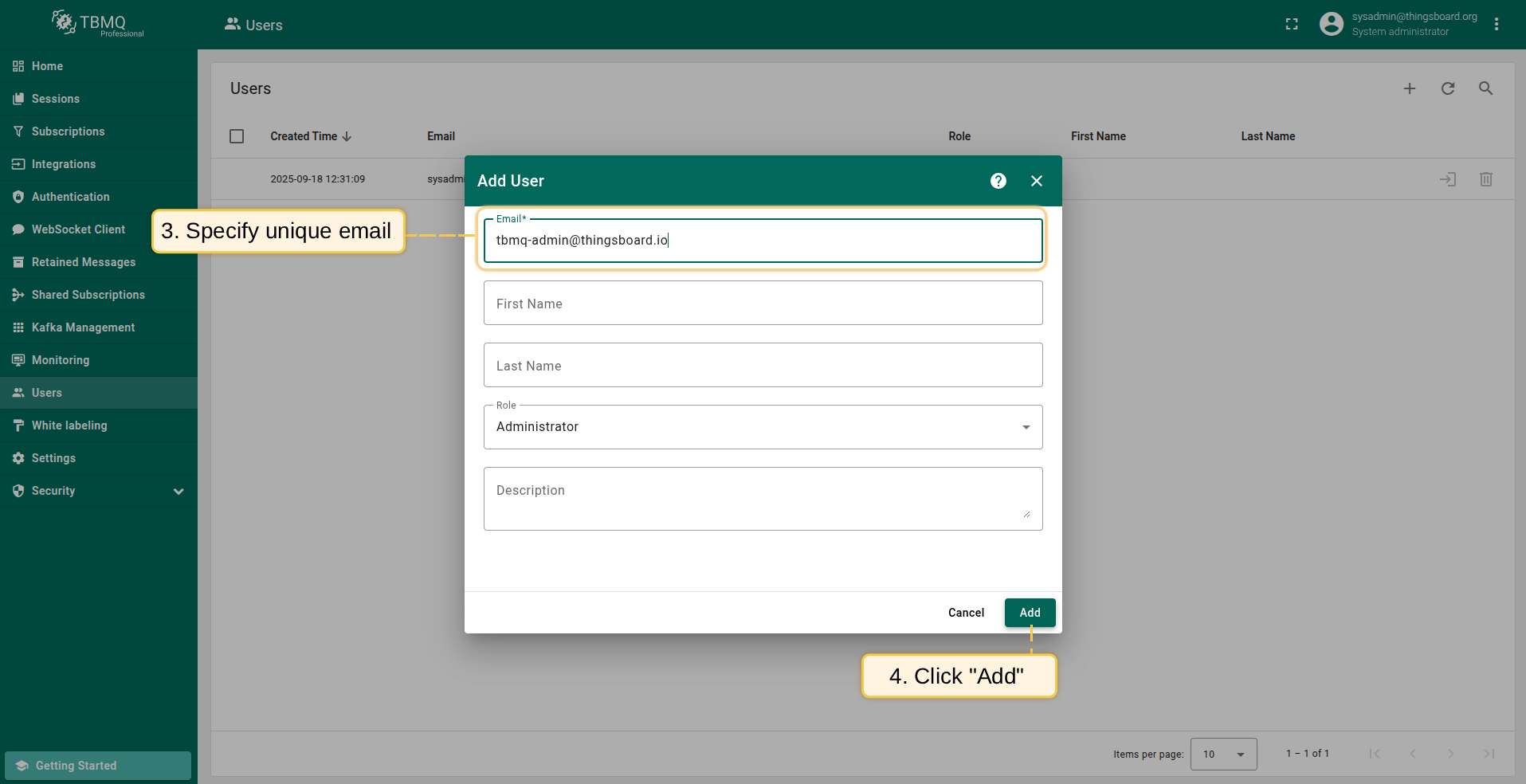Open search in Users table
The height and width of the screenshot is (784, 1526).
[x=1485, y=88]
